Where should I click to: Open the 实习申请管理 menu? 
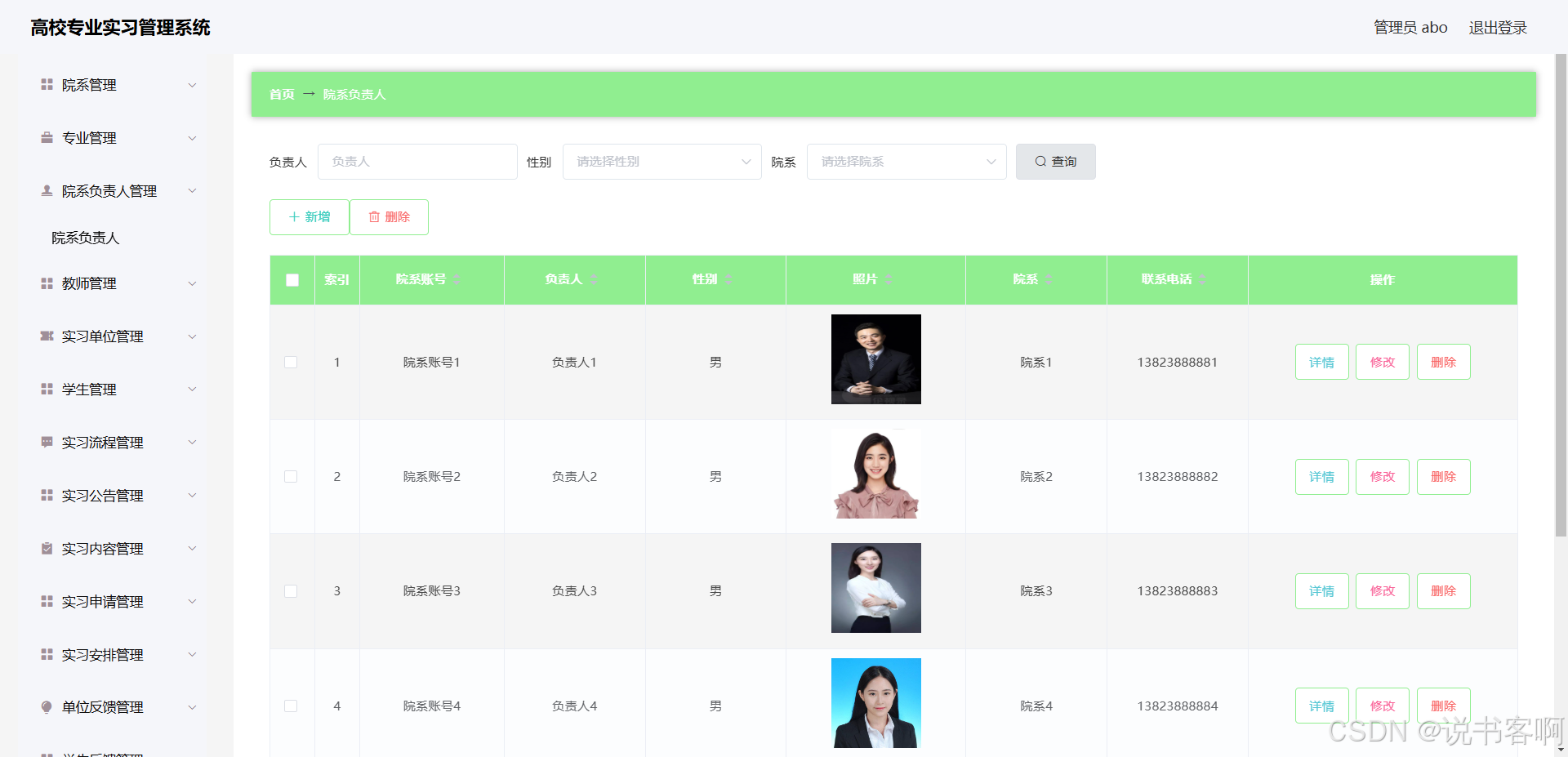click(x=118, y=602)
